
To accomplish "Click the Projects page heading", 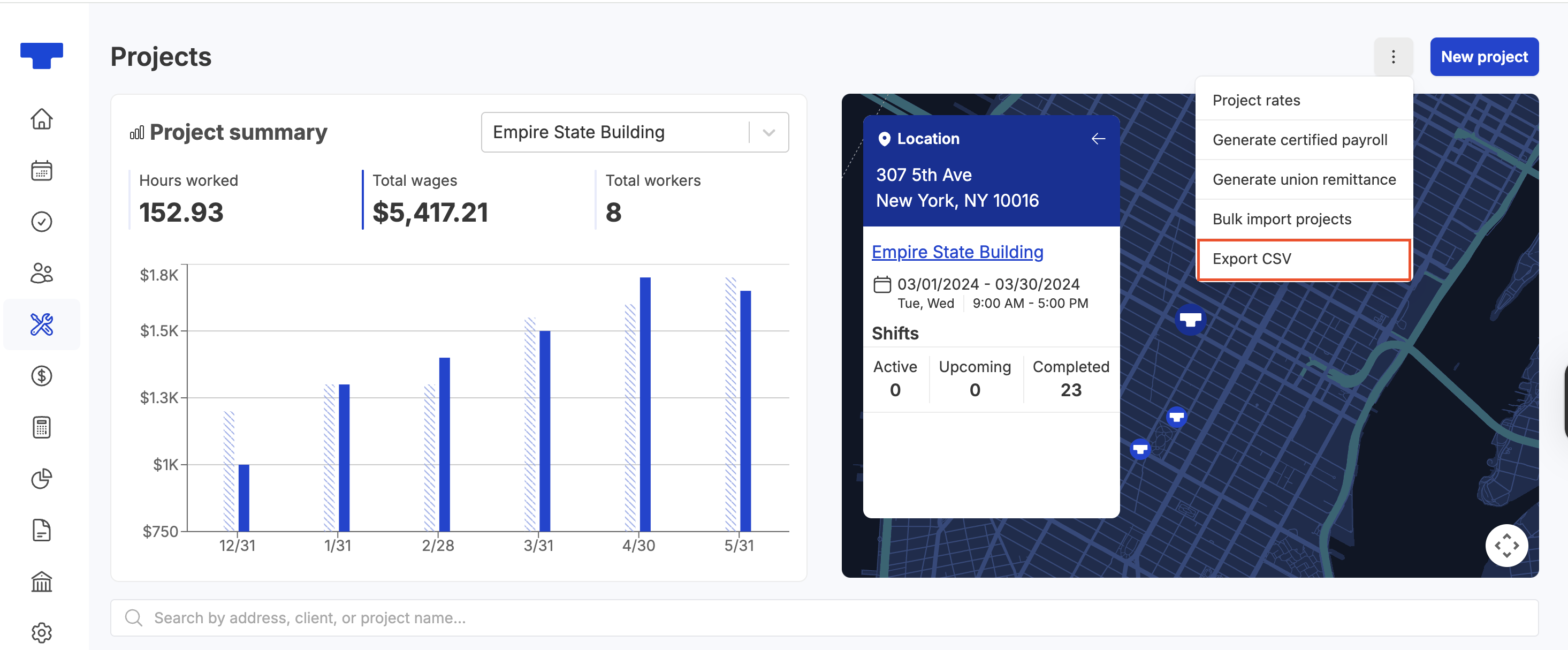I will point(161,57).
